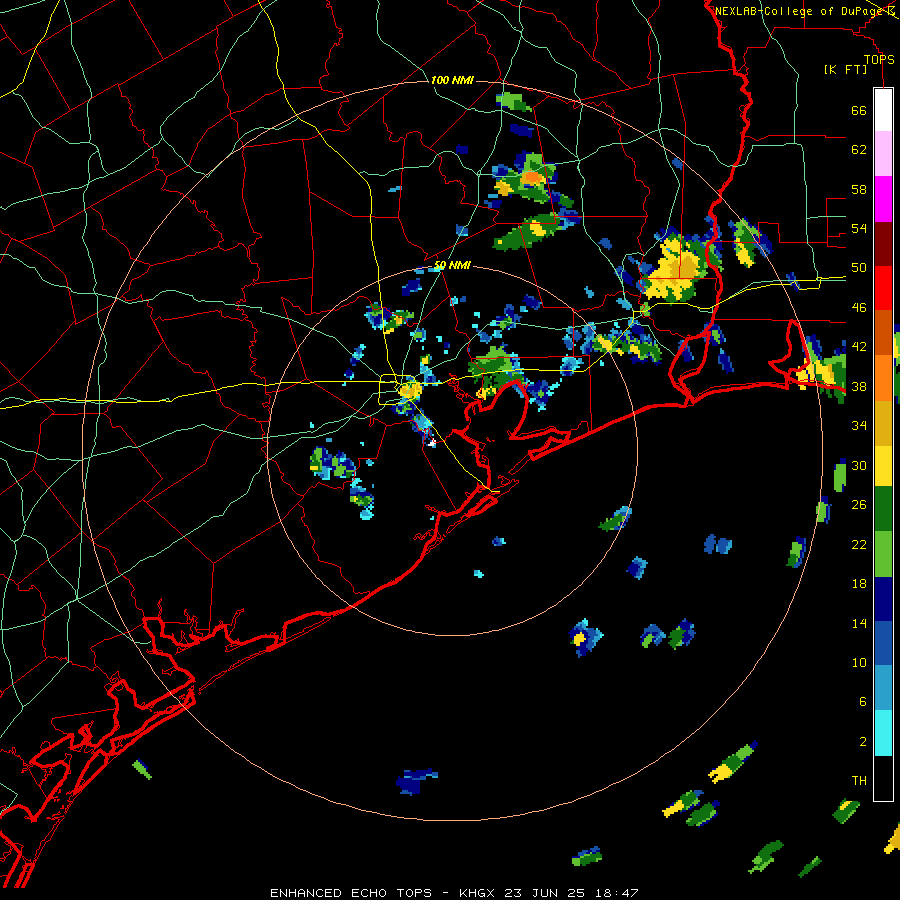
Task: Select the magenta legend swatch
Action: pos(883,199)
